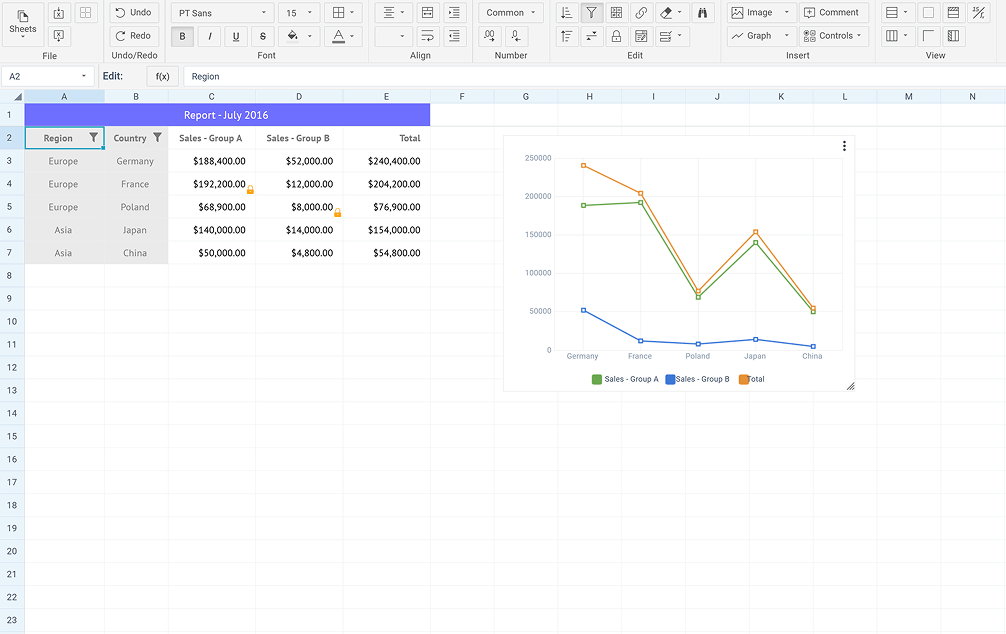Select the Report - July 2016 title cell

coord(227,115)
